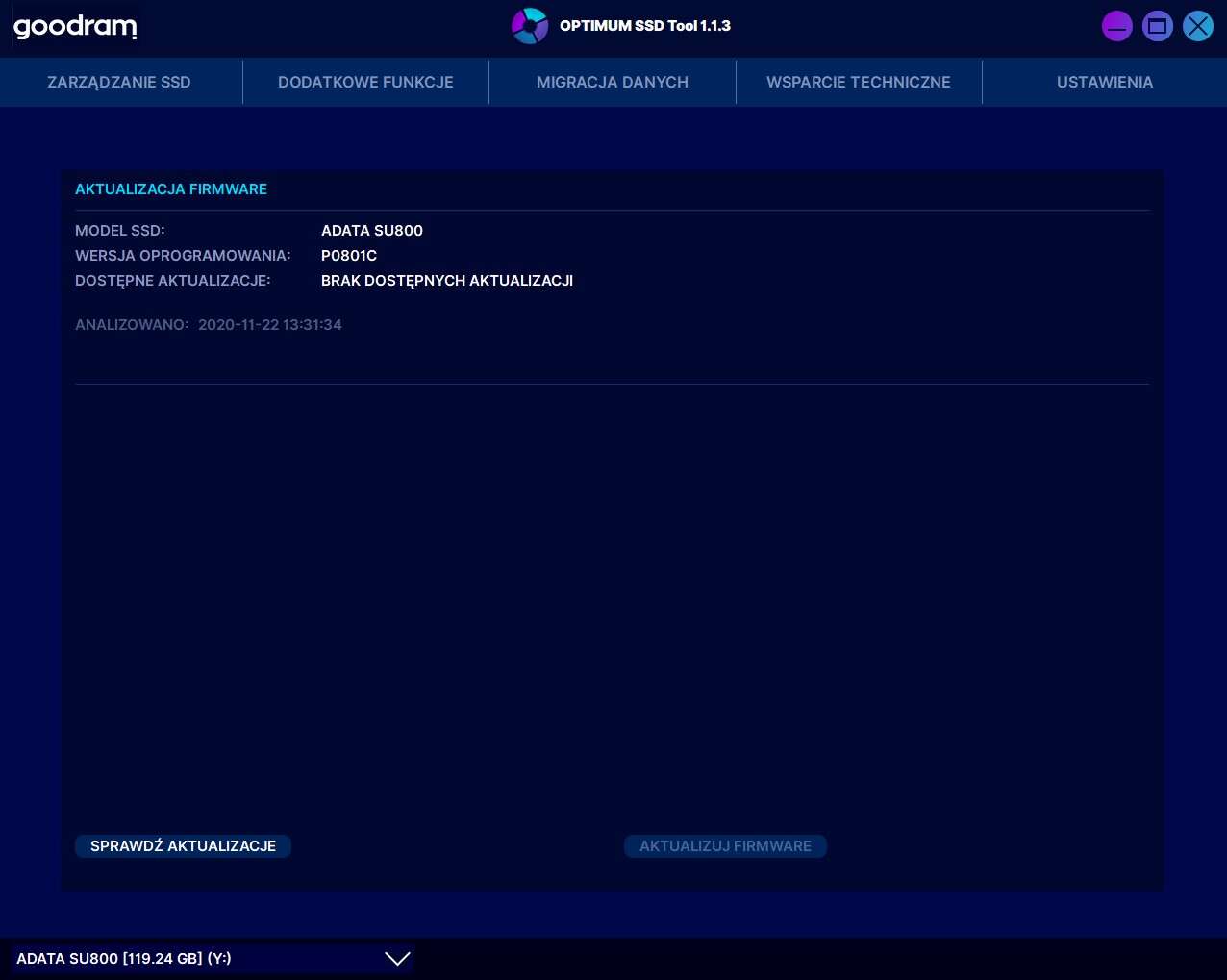Click the OPTIMUM SSD Tool 1.1.3 title

pos(644,26)
